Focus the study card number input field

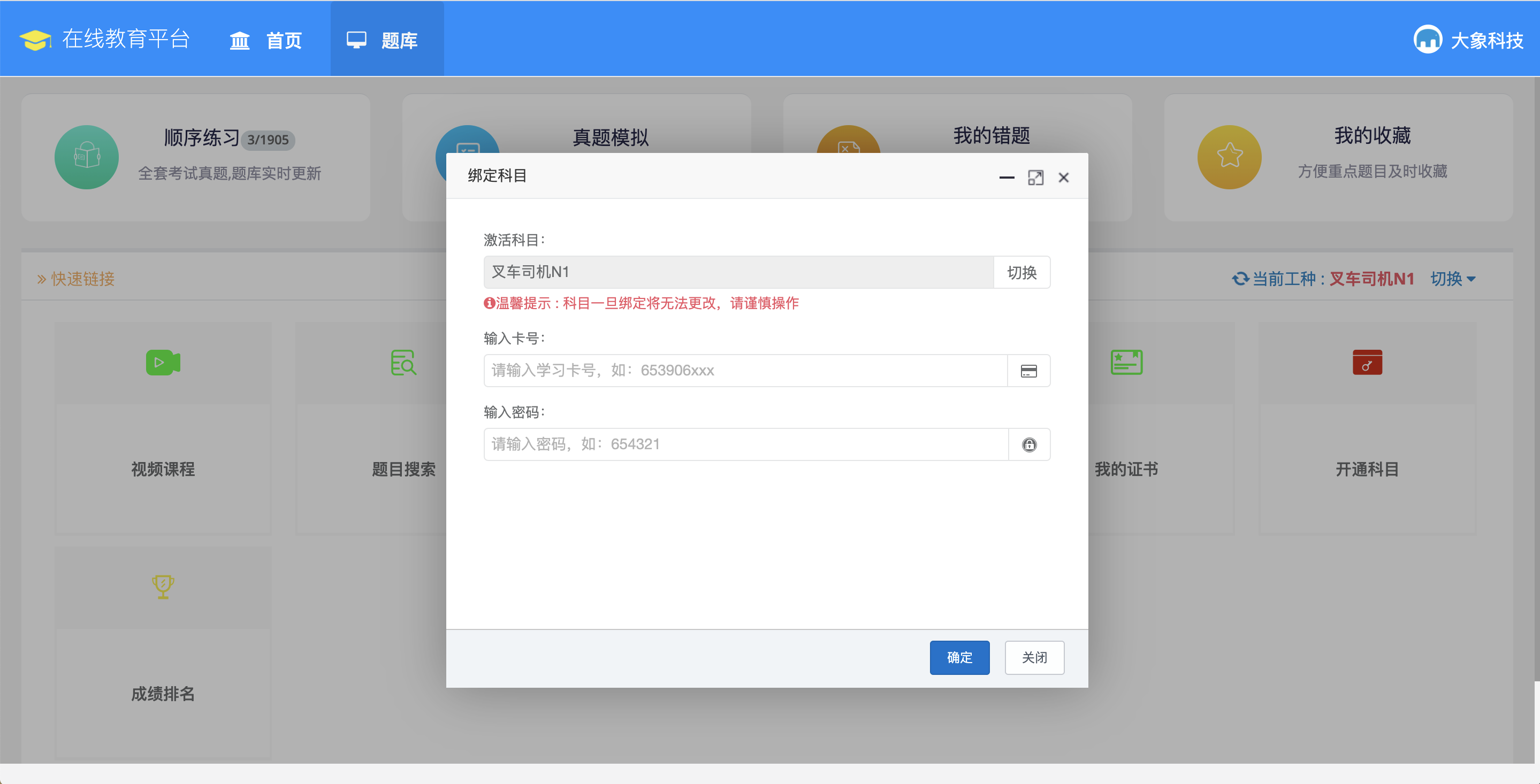(745, 371)
